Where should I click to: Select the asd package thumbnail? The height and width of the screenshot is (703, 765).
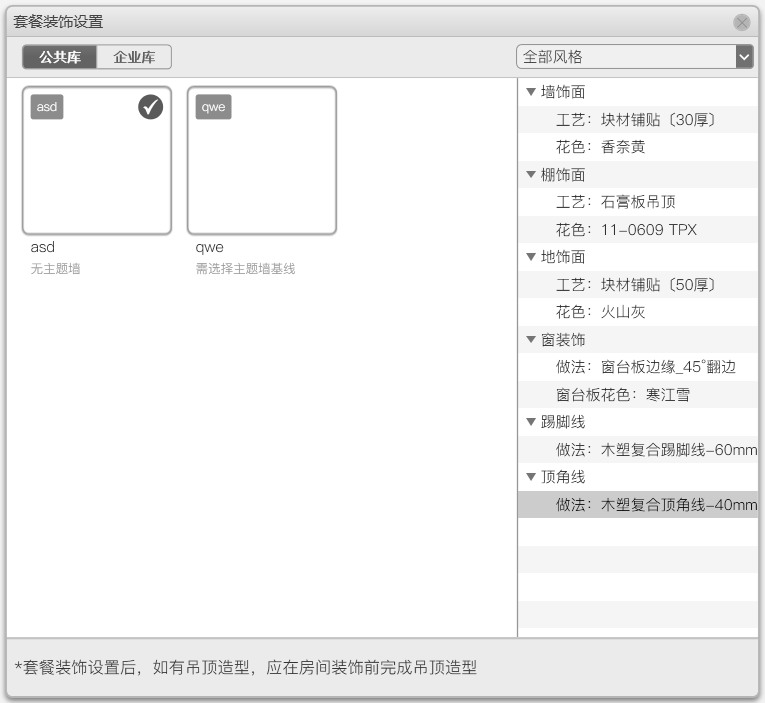point(97,161)
